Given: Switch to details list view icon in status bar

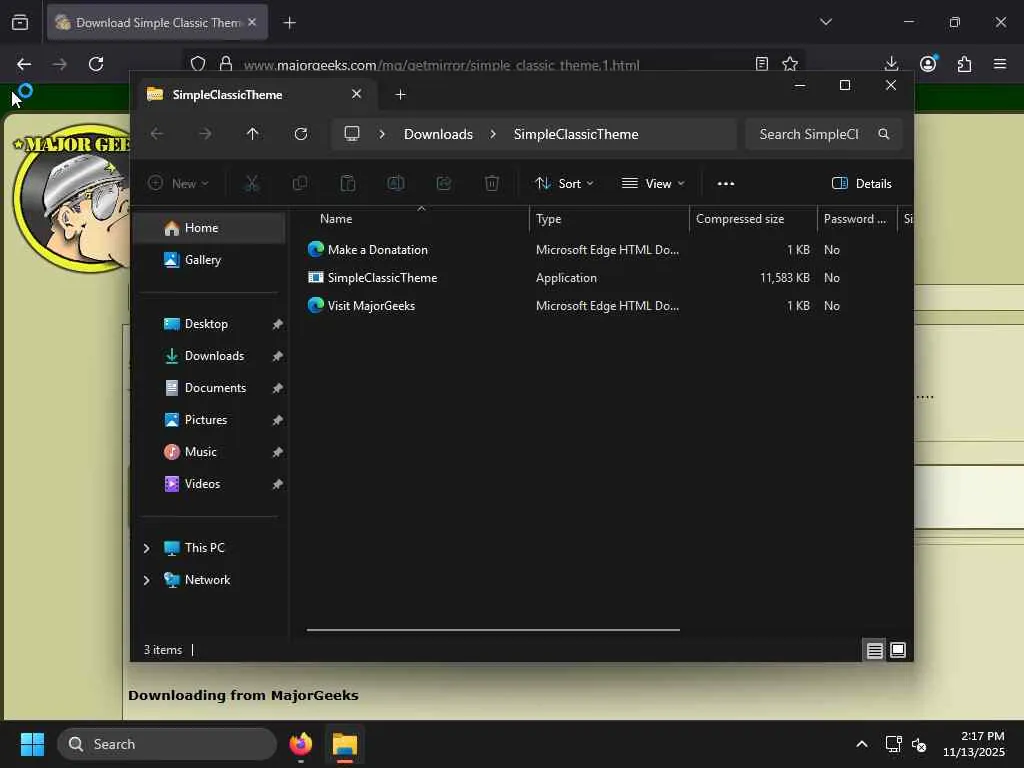Looking at the screenshot, I should (874, 650).
